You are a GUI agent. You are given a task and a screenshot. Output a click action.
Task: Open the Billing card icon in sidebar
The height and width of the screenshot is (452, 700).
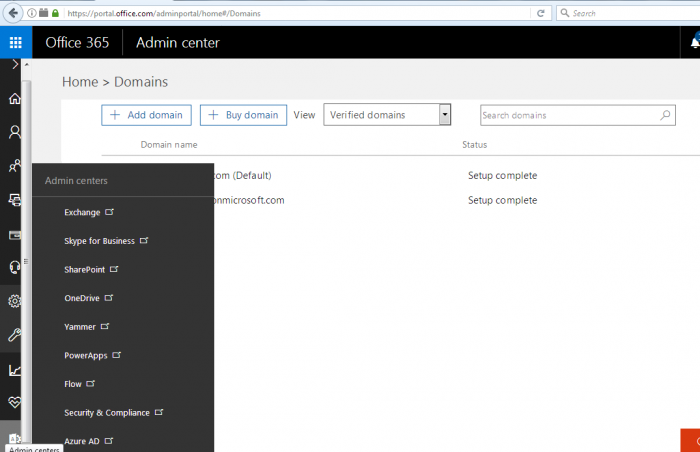point(15,235)
